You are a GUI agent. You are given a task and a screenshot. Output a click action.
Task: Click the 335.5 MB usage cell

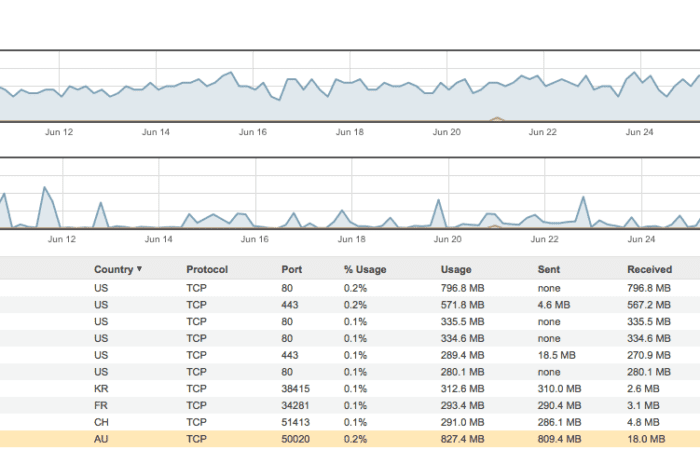[x=462, y=321]
